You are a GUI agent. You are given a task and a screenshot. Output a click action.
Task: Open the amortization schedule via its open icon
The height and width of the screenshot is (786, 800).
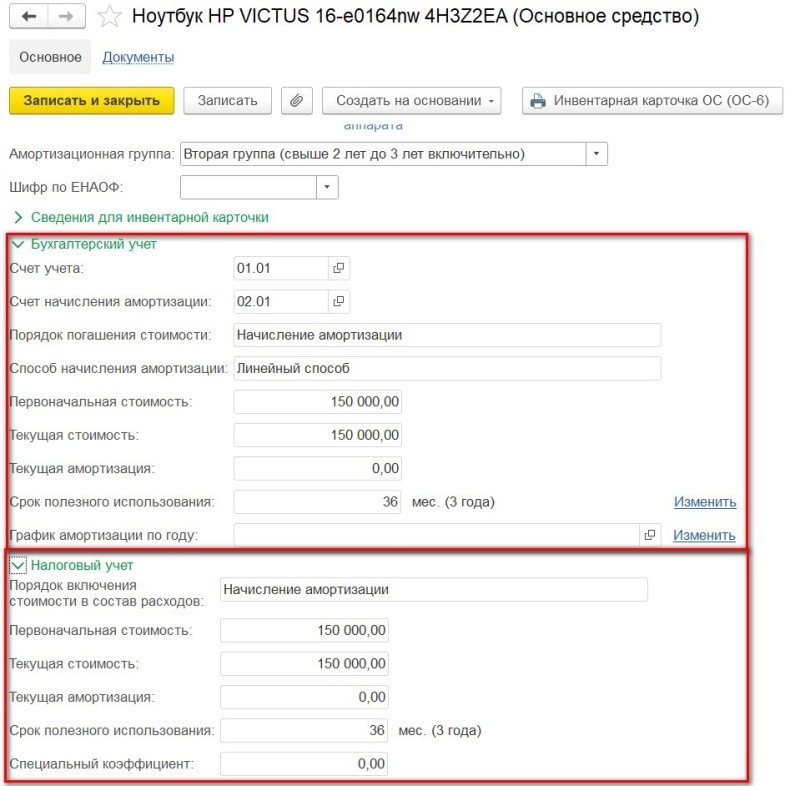click(x=649, y=535)
